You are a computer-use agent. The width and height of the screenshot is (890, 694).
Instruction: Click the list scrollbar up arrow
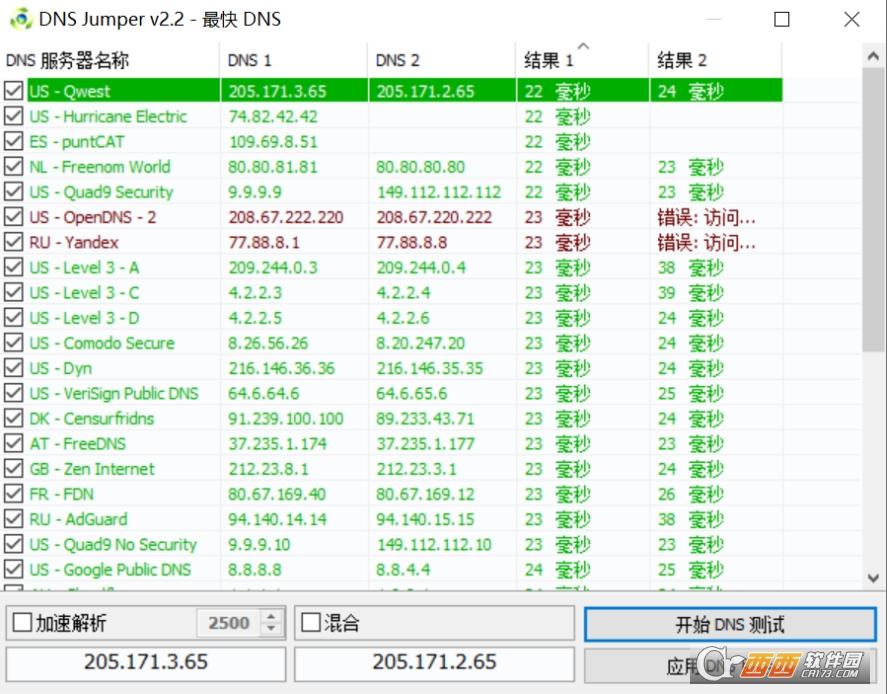click(x=873, y=56)
